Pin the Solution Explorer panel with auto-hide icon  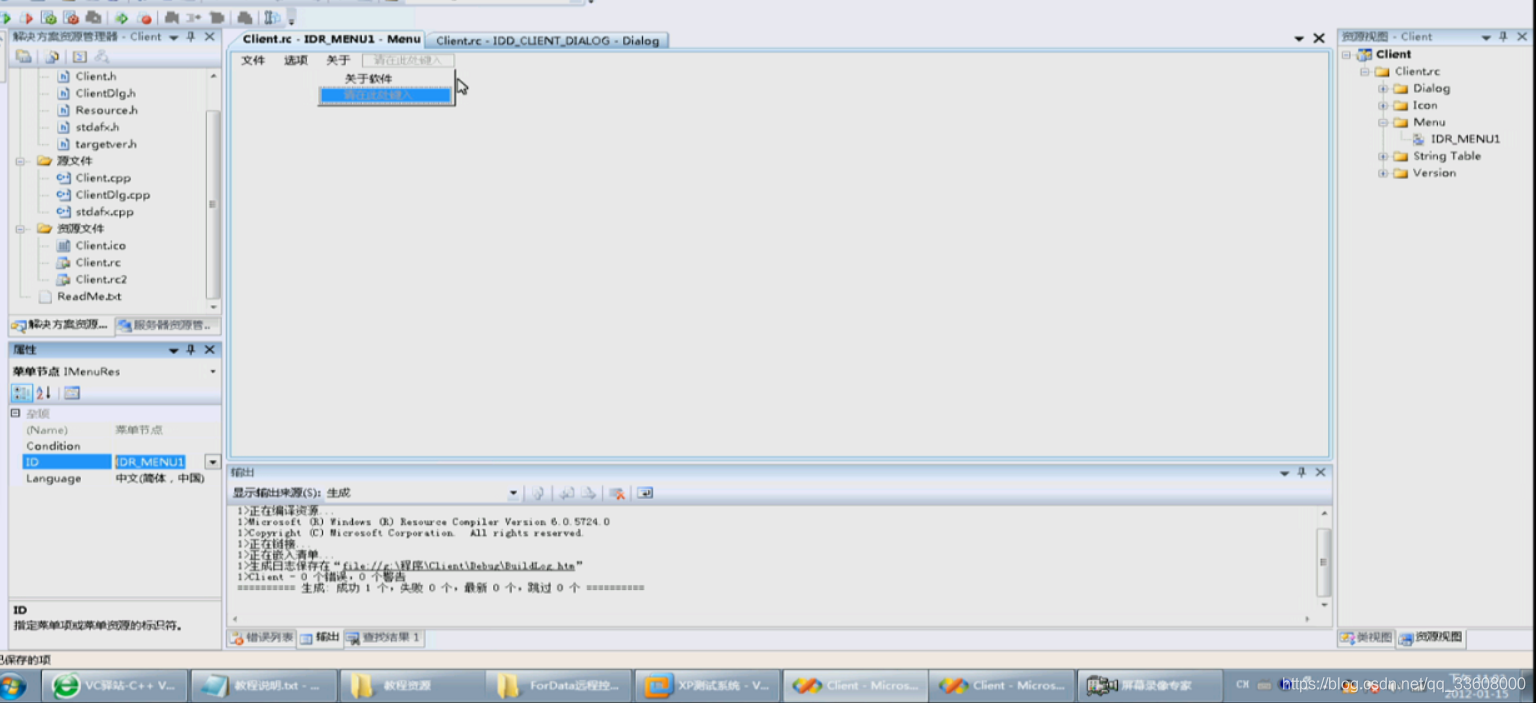coord(191,37)
